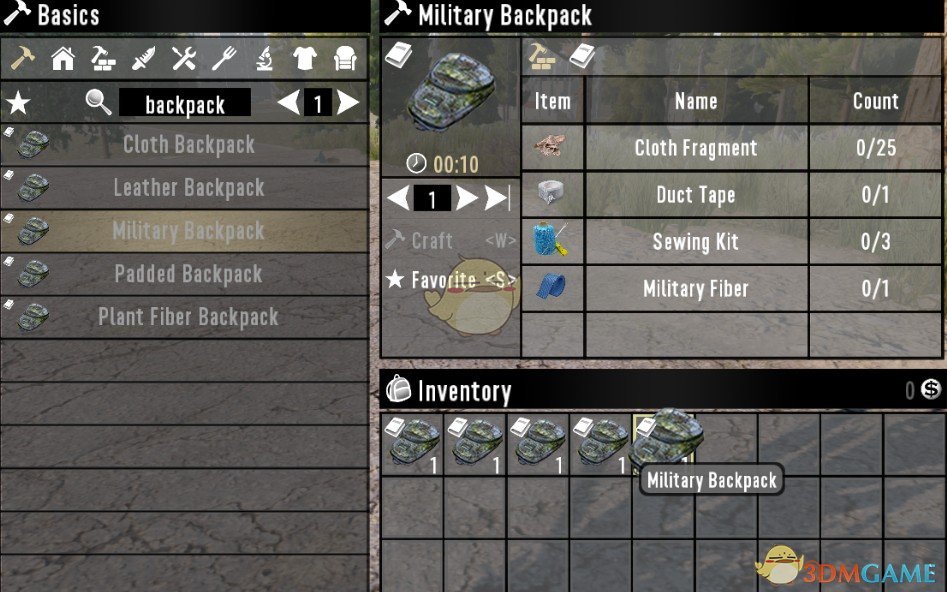Select the hammer Basics category icon
The width and height of the screenshot is (947, 592).
tap(22, 59)
